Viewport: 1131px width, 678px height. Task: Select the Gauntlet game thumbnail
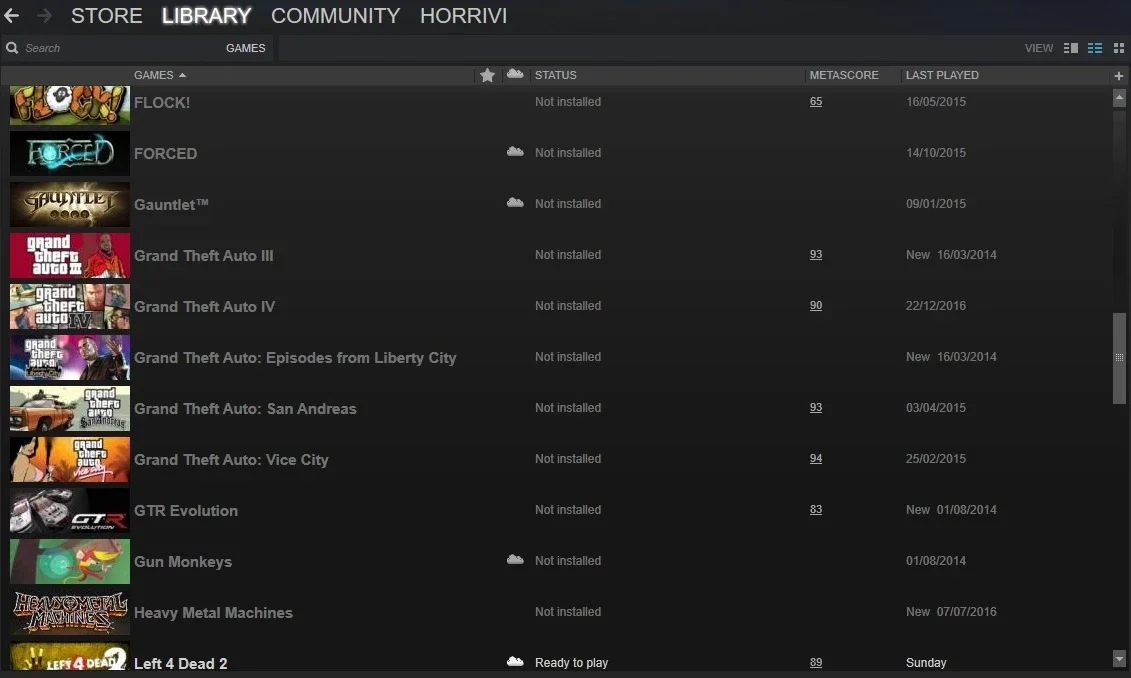pyautogui.click(x=70, y=204)
